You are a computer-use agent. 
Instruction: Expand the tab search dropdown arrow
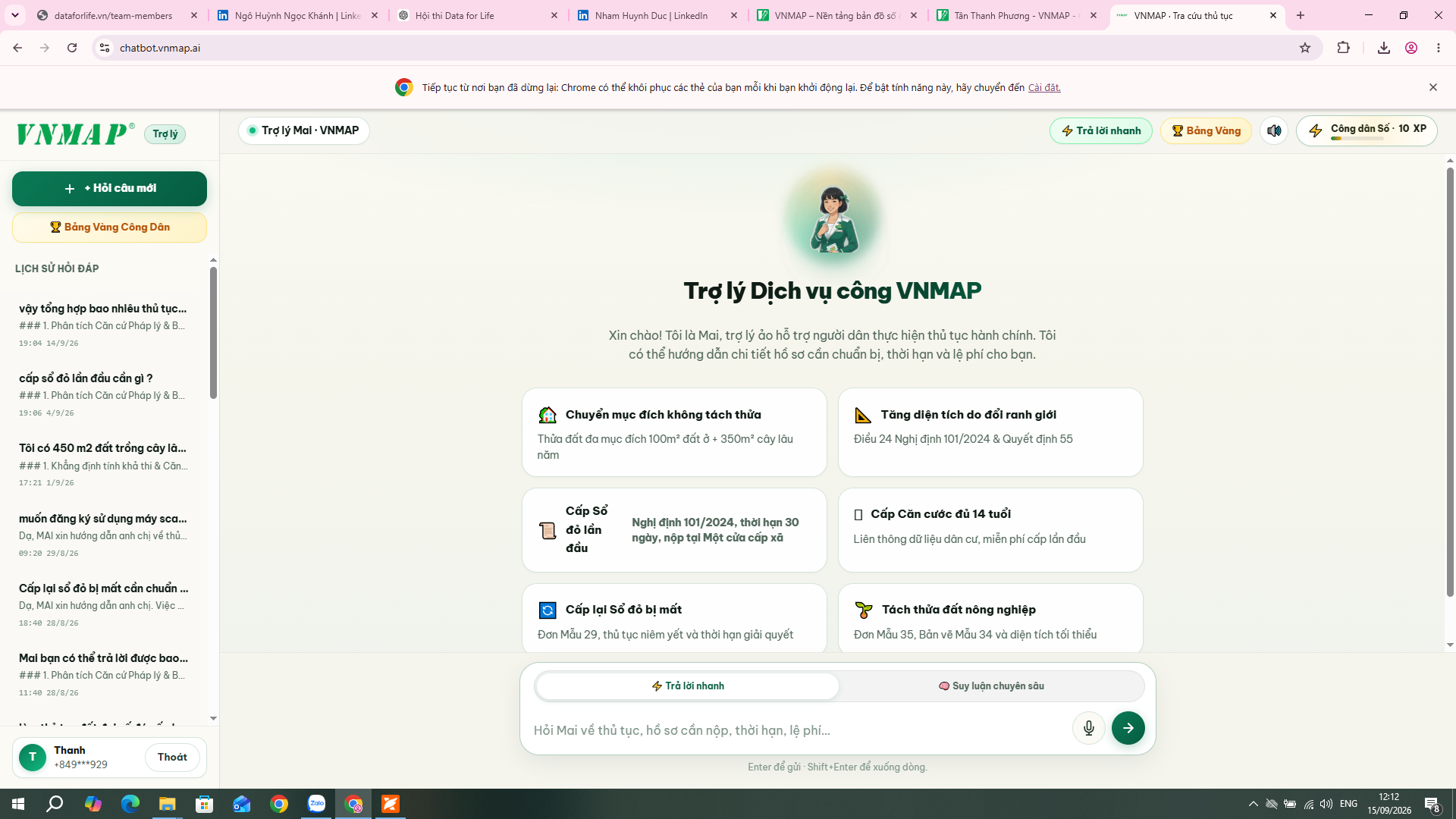coord(15,15)
